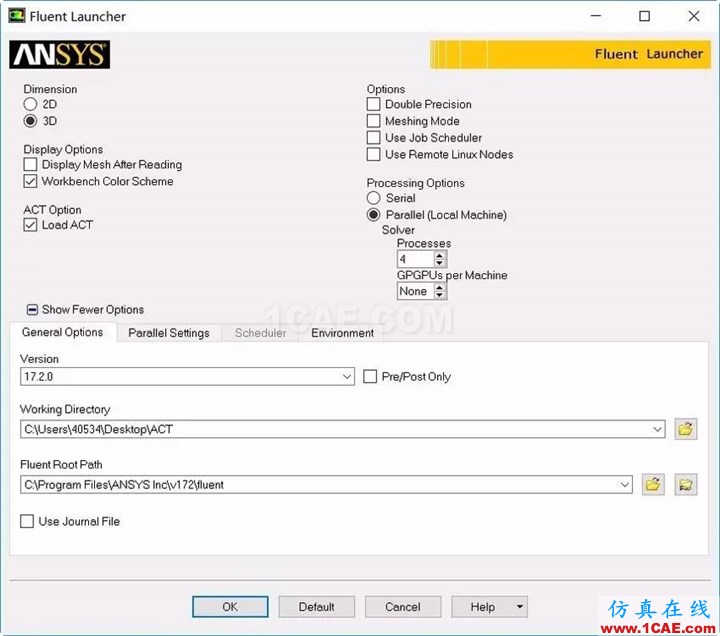
Task: Open Version dropdown list
Action: tap(347, 377)
